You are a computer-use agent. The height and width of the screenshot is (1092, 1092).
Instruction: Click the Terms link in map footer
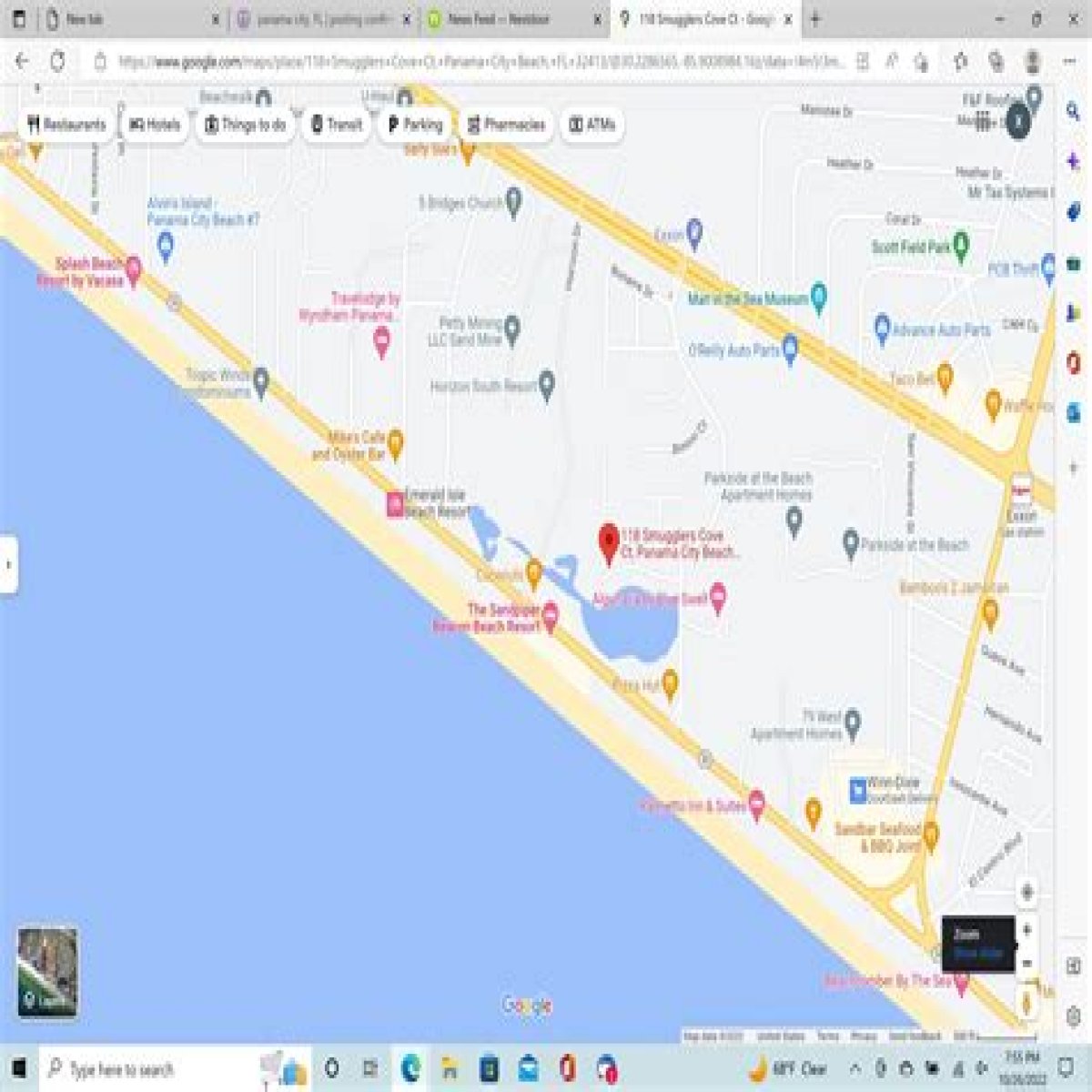827,1036
